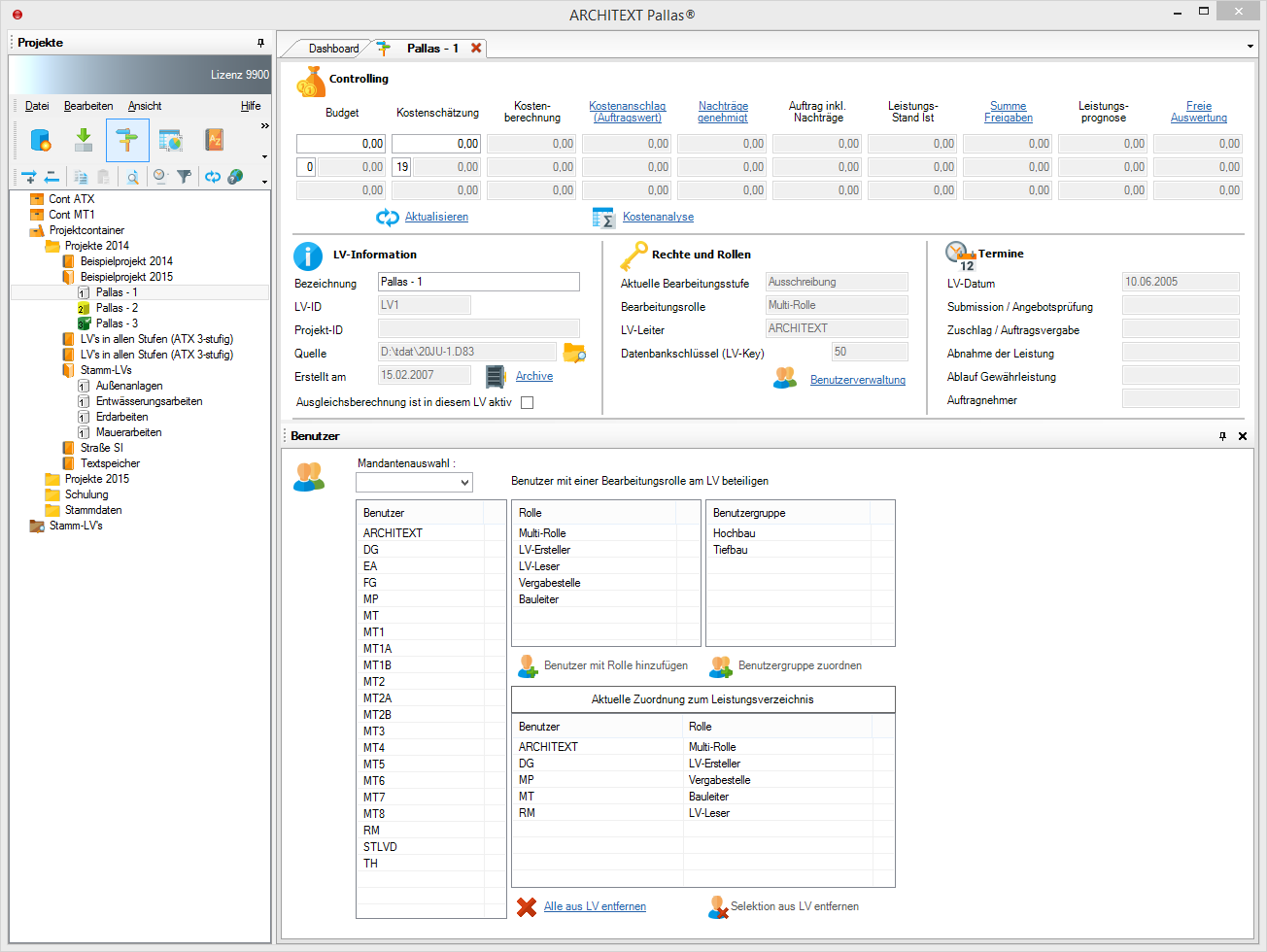Pin the Projekte side panel
Screen dimensions: 1267x952
(x=260, y=43)
